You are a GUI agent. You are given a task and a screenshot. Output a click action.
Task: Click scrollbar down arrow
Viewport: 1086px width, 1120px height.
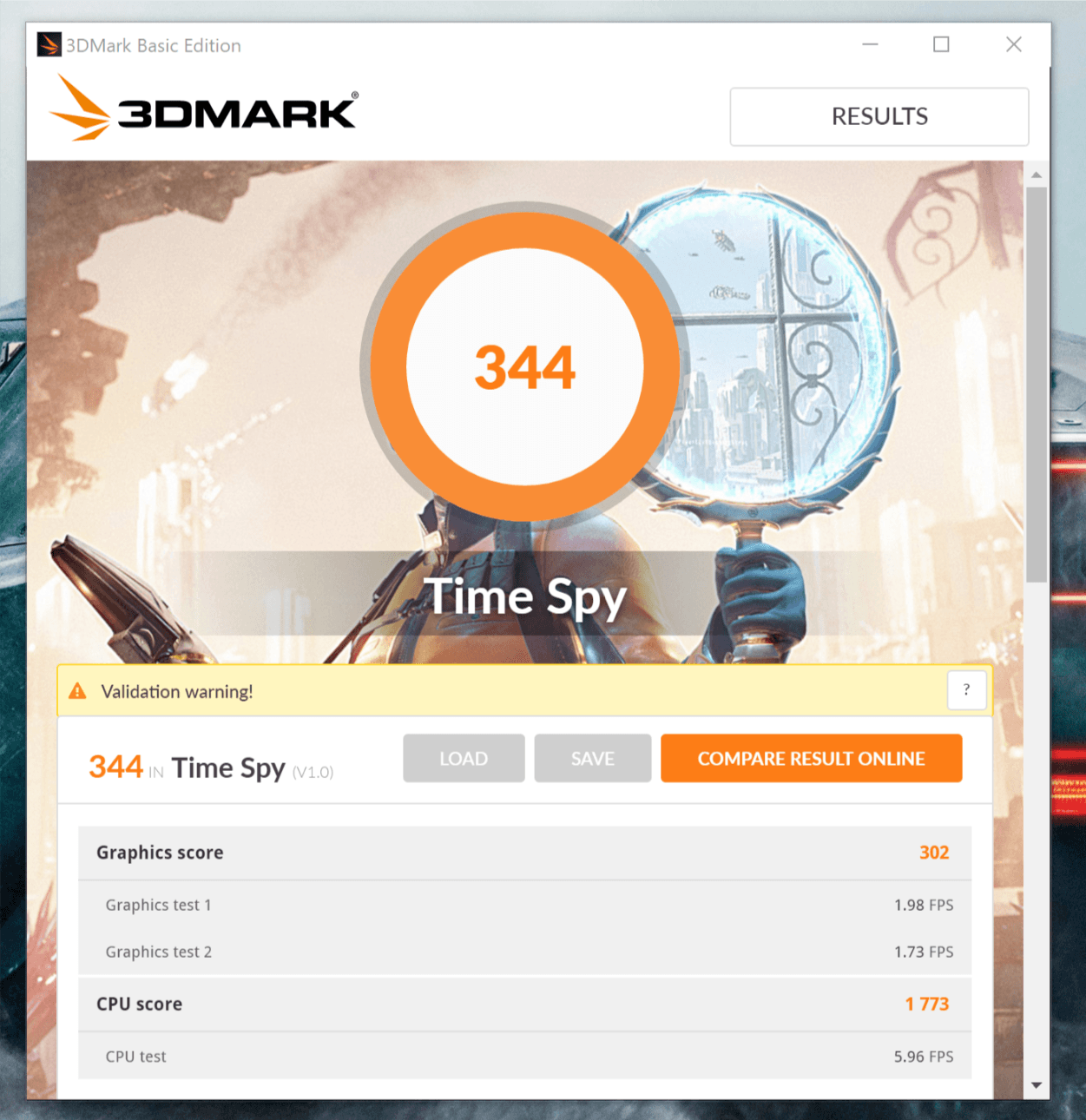click(x=1036, y=1085)
